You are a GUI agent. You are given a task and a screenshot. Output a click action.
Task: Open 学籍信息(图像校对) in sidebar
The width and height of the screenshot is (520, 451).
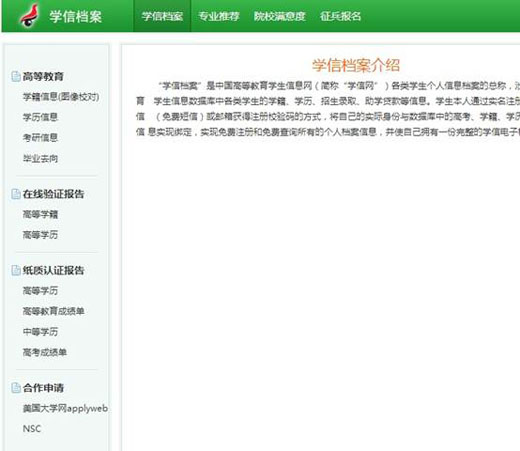(x=61, y=97)
